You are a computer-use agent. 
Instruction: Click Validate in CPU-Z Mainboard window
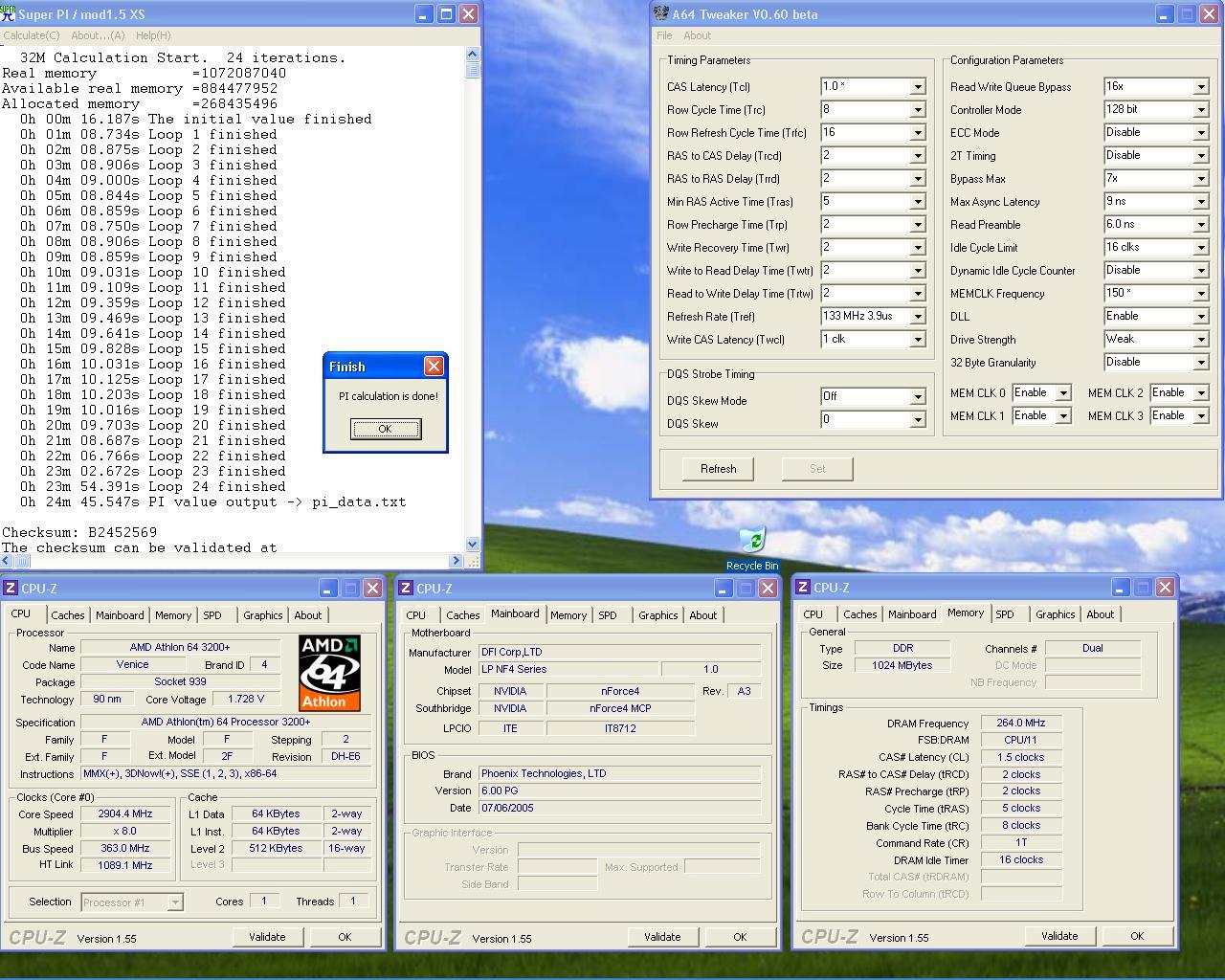click(x=662, y=937)
